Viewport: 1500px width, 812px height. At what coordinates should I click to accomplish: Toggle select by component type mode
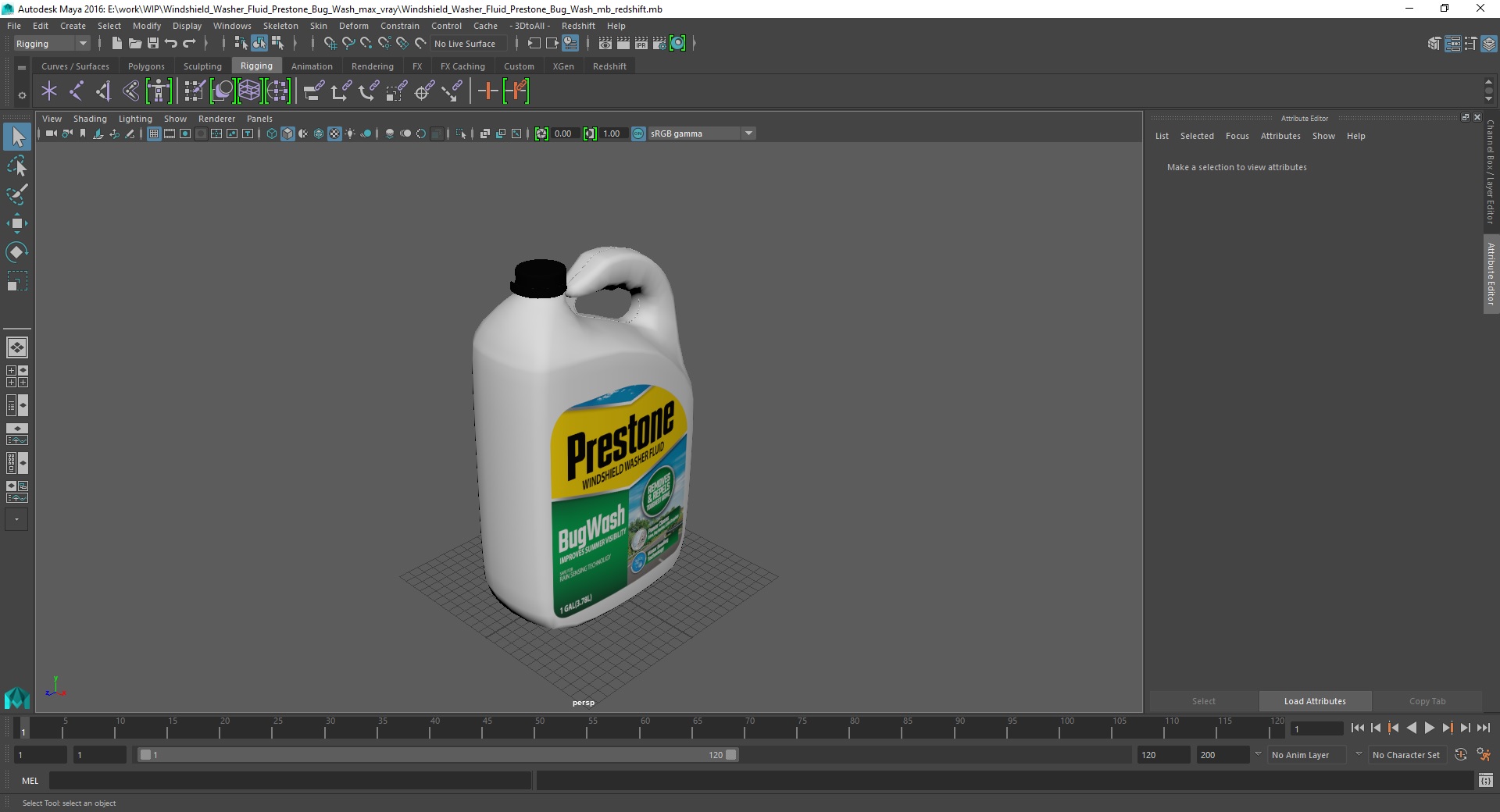pyautogui.click(x=277, y=44)
